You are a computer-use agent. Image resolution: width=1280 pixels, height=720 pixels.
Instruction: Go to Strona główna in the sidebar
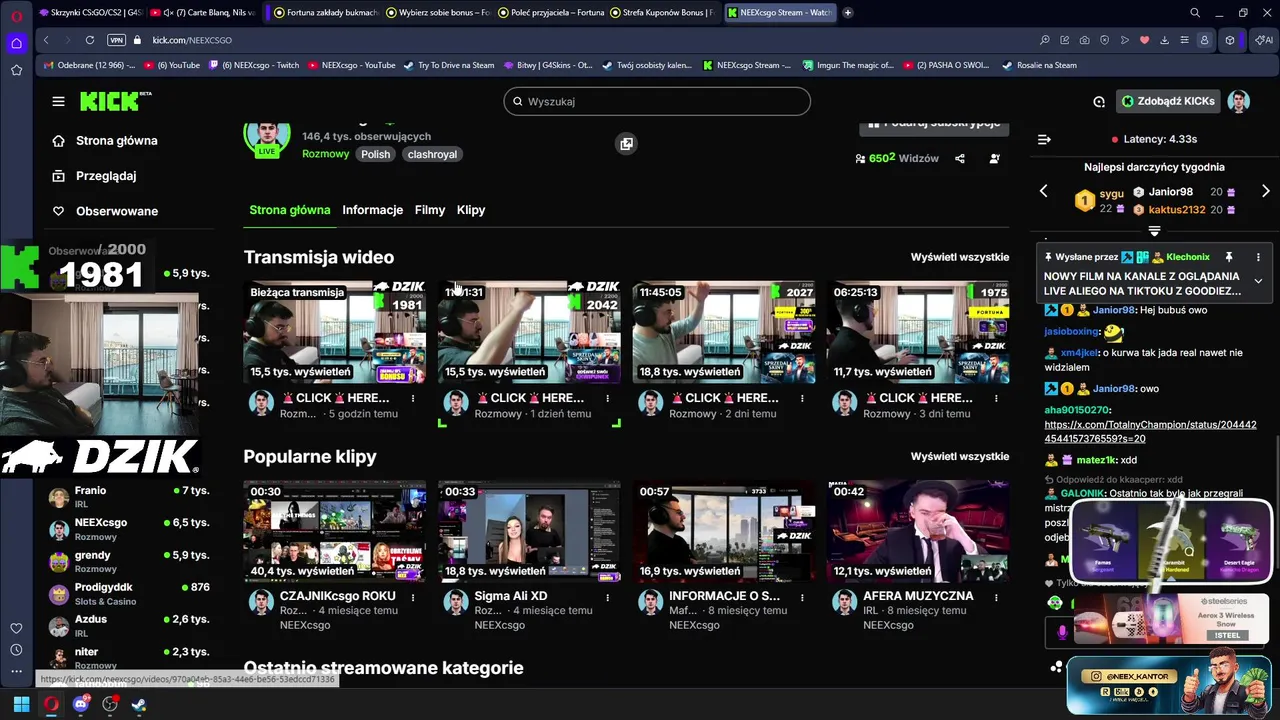click(x=117, y=141)
